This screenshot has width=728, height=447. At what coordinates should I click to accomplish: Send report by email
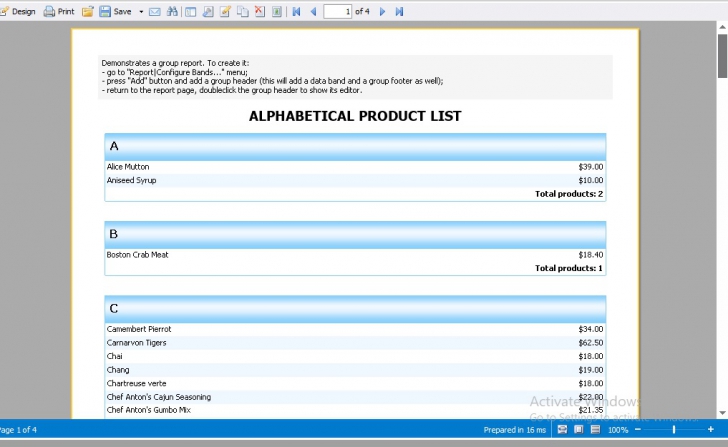click(155, 12)
